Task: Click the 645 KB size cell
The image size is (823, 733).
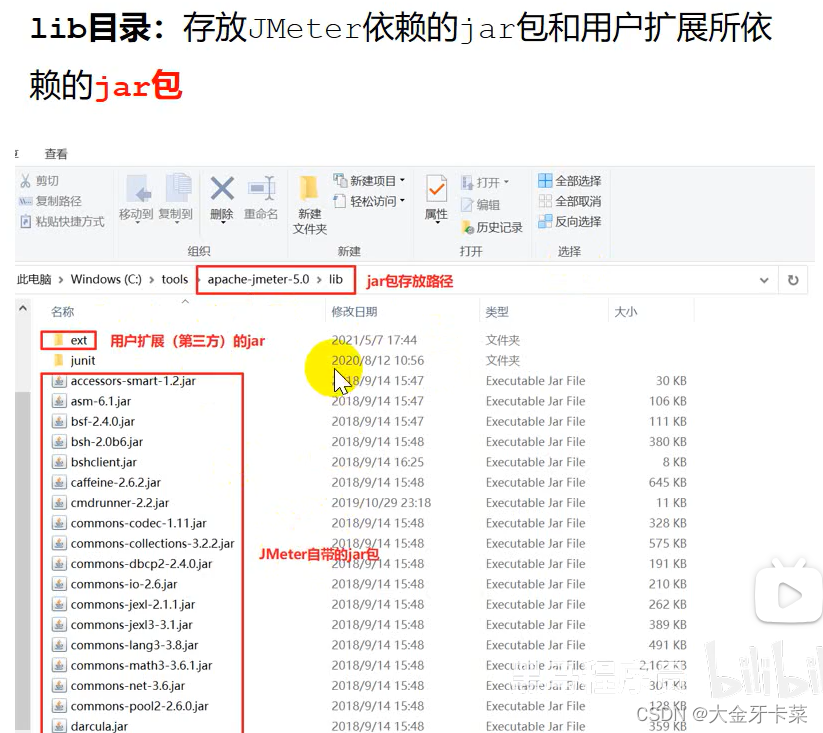Action: (667, 483)
